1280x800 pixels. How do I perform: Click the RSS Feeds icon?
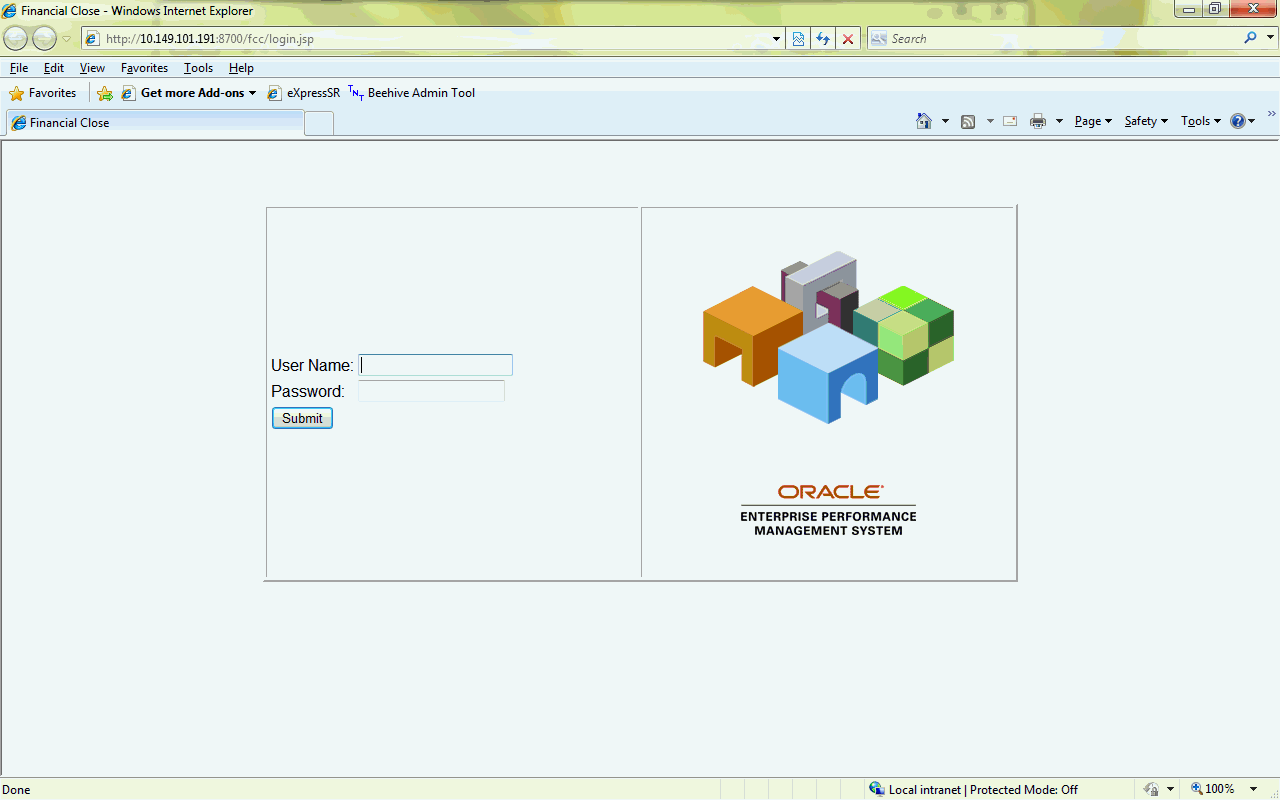(968, 121)
